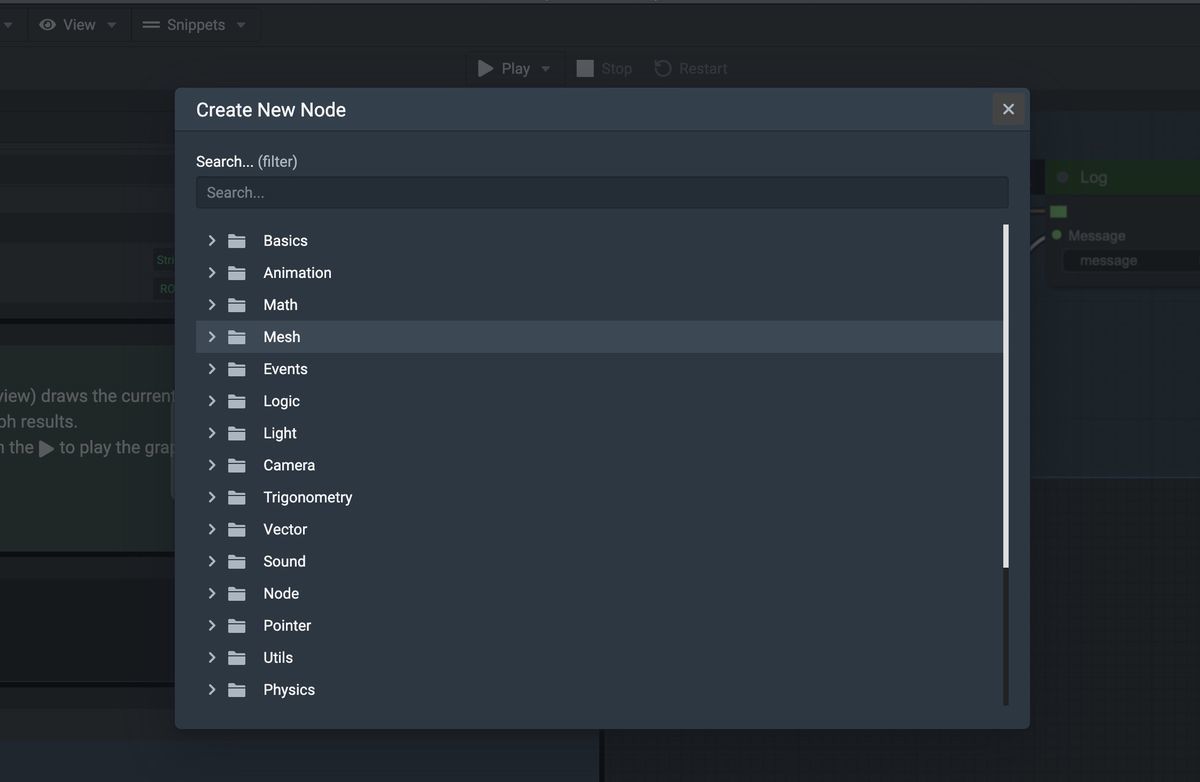Open the Snippets menu
1200x782 pixels.
195,24
